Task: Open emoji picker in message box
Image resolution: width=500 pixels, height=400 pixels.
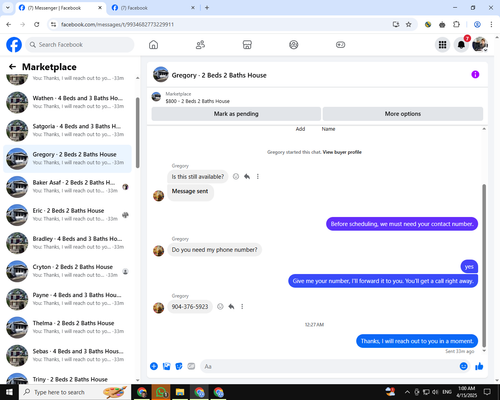Action: tap(464, 366)
